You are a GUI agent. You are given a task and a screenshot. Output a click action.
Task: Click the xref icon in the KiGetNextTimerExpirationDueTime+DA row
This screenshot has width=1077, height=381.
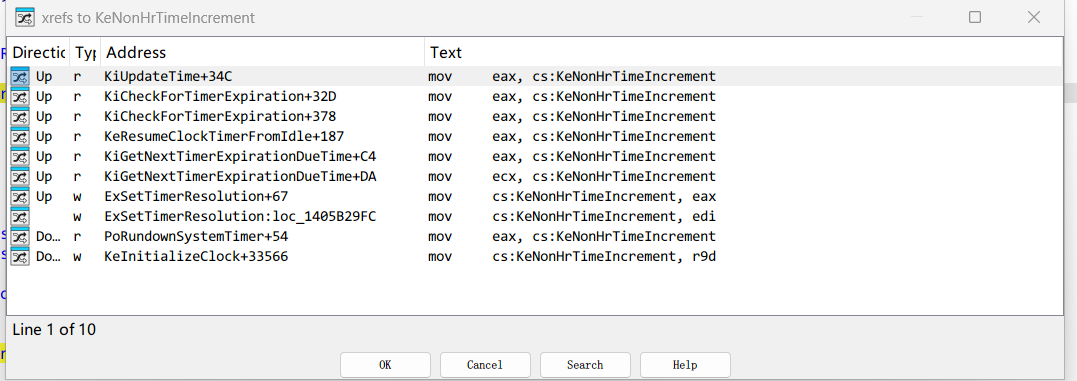tap(20, 176)
